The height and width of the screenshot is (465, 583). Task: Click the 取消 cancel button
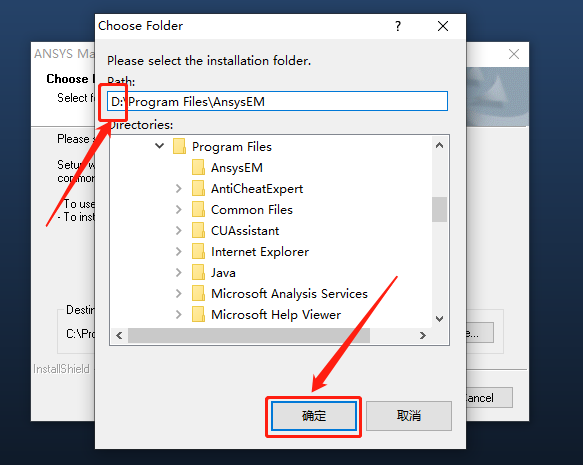[x=409, y=416]
